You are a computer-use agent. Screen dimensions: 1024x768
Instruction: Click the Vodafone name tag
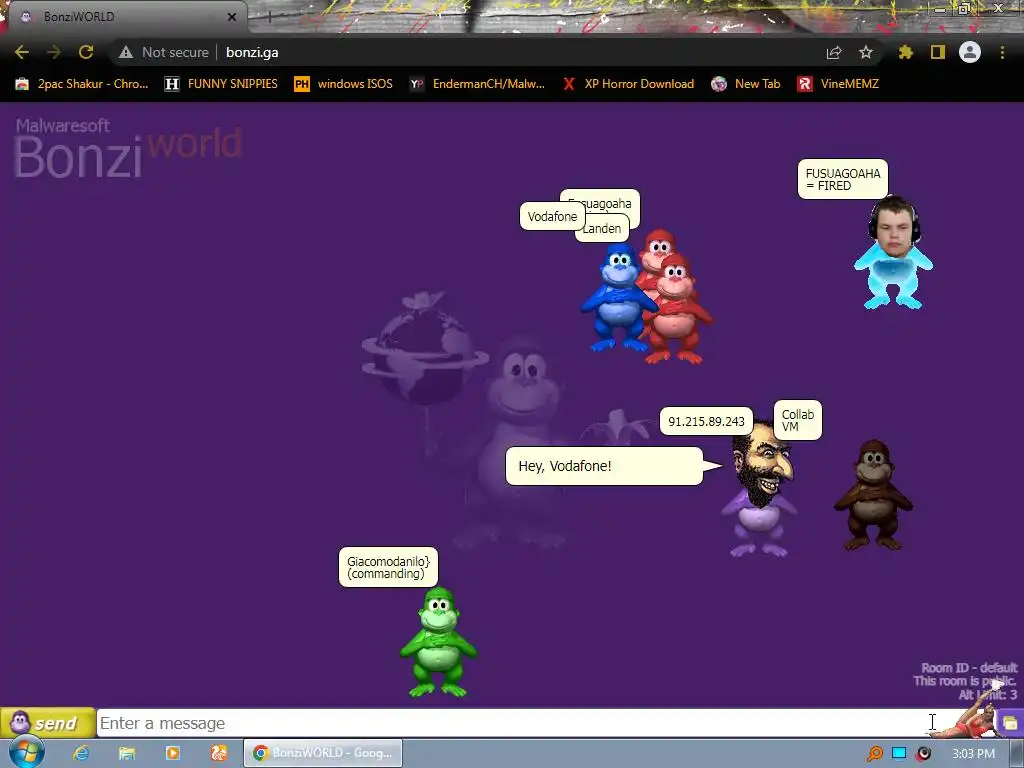coord(552,217)
